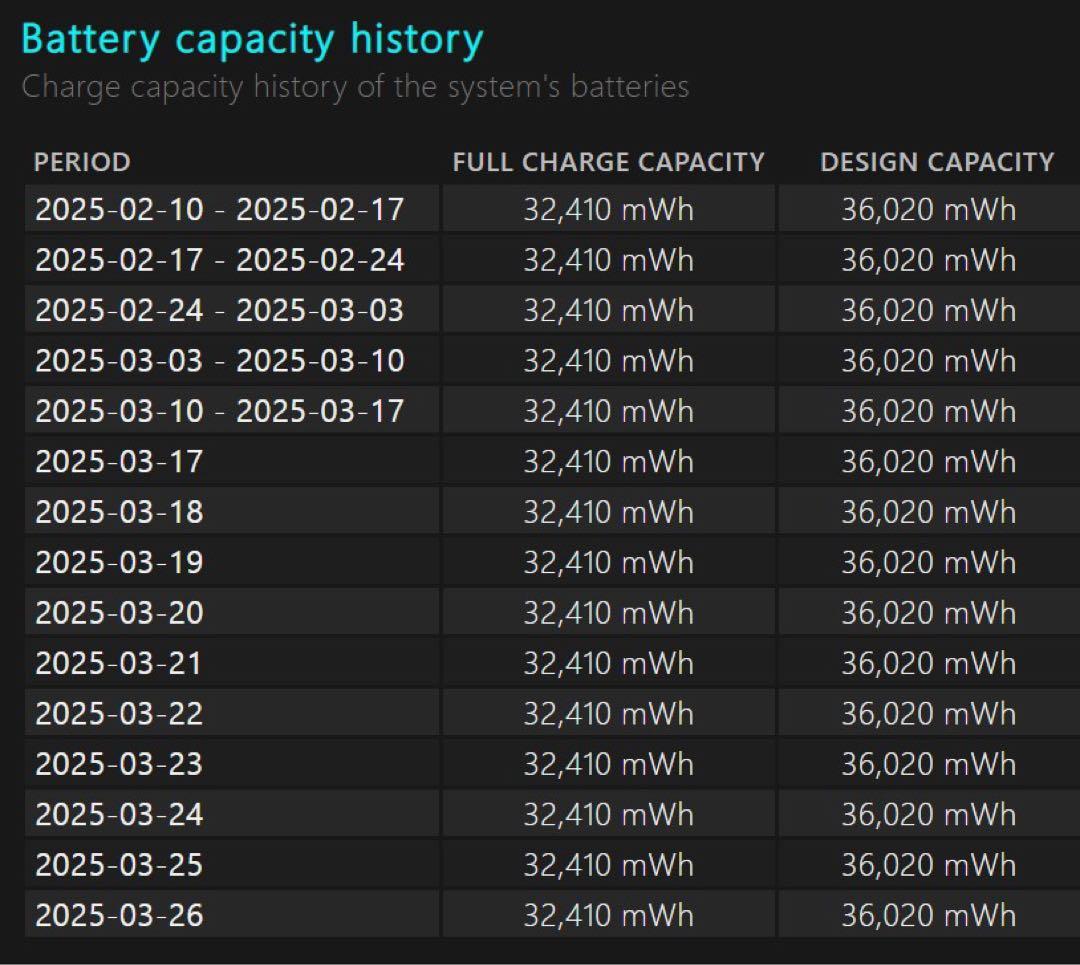Image resolution: width=1080 pixels, height=965 pixels.
Task: Click the Battery capacity history heading
Action: click(252, 40)
